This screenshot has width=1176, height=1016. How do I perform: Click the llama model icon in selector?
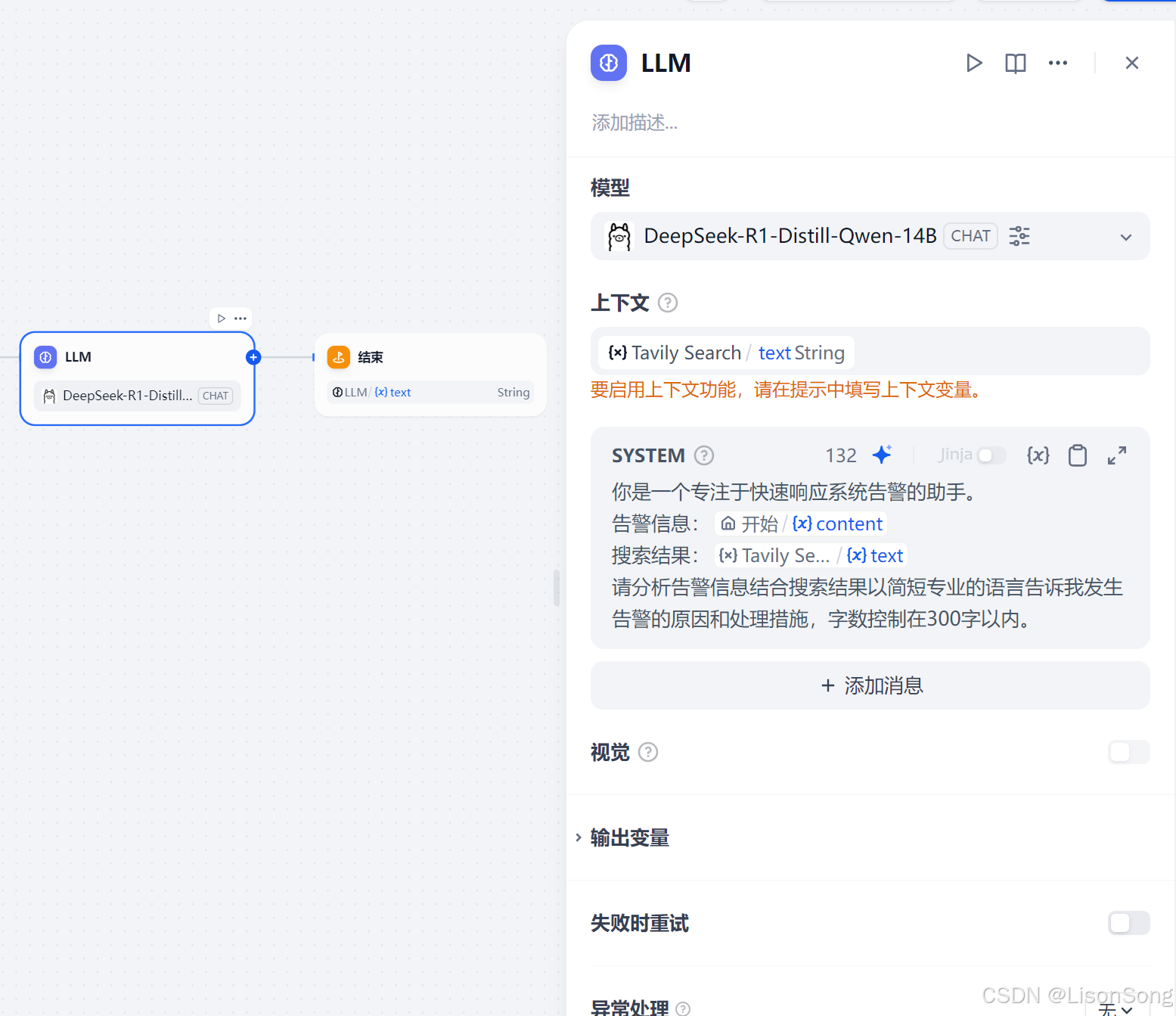(x=619, y=236)
